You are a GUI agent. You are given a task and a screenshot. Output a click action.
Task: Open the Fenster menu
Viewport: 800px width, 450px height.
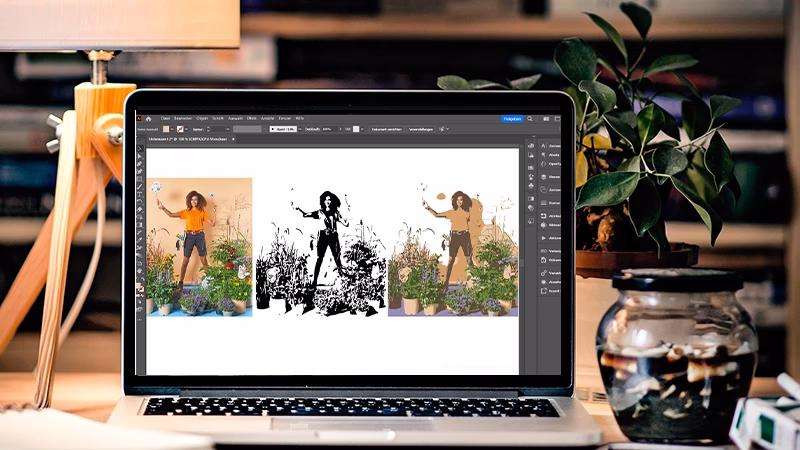pos(285,118)
